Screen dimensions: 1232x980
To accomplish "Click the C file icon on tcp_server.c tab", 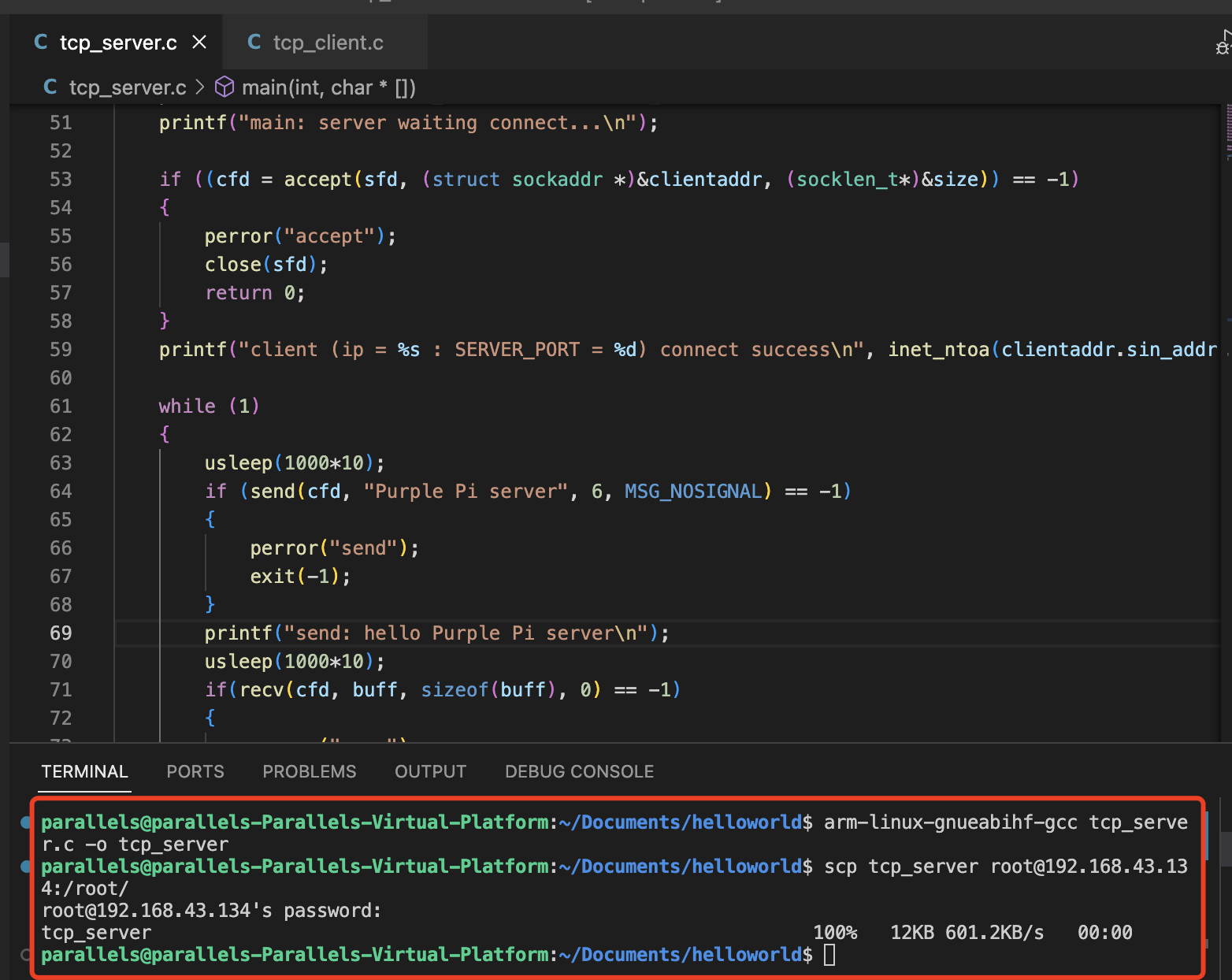I will (x=41, y=43).
